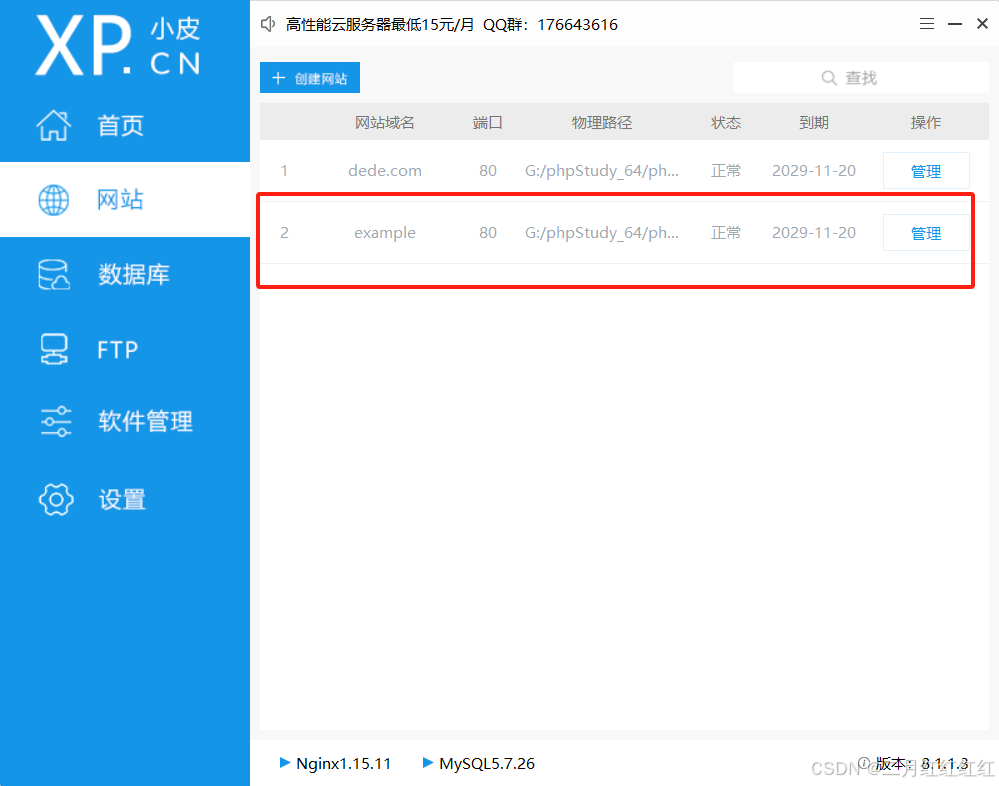The image size is (999, 786).
Task: Click the speaker announcement icon
Action: (268, 24)
